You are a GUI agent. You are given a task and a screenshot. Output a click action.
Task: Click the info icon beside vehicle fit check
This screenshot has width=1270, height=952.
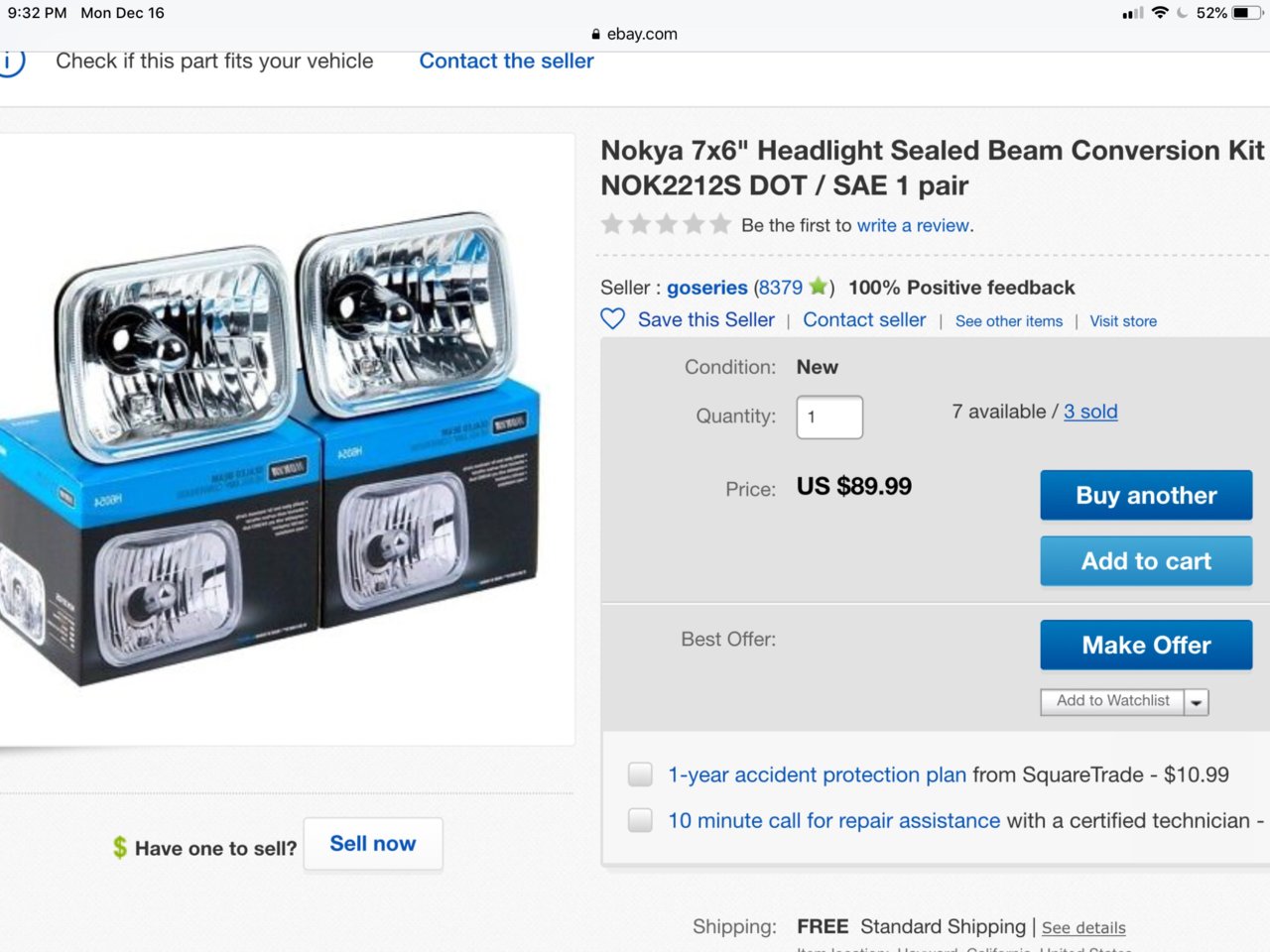point(8,61)
